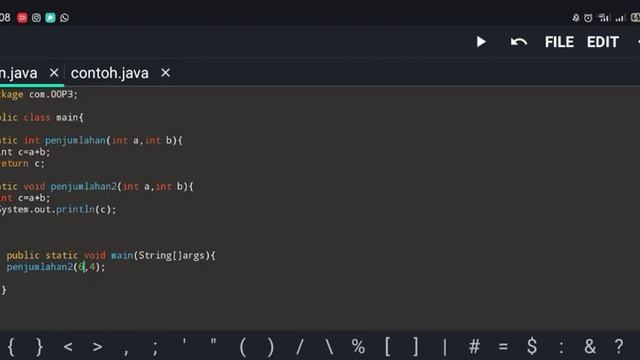Insert a single quote symbol
This screenshot has height=360, width=640.
[x=184, y=342]
